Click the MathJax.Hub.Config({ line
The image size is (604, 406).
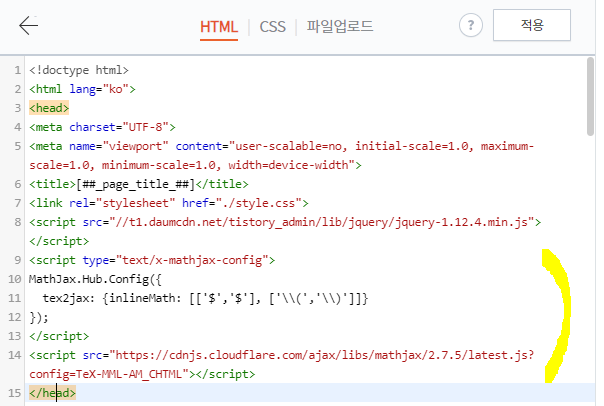pyautogui.click(x=95, y=279)
